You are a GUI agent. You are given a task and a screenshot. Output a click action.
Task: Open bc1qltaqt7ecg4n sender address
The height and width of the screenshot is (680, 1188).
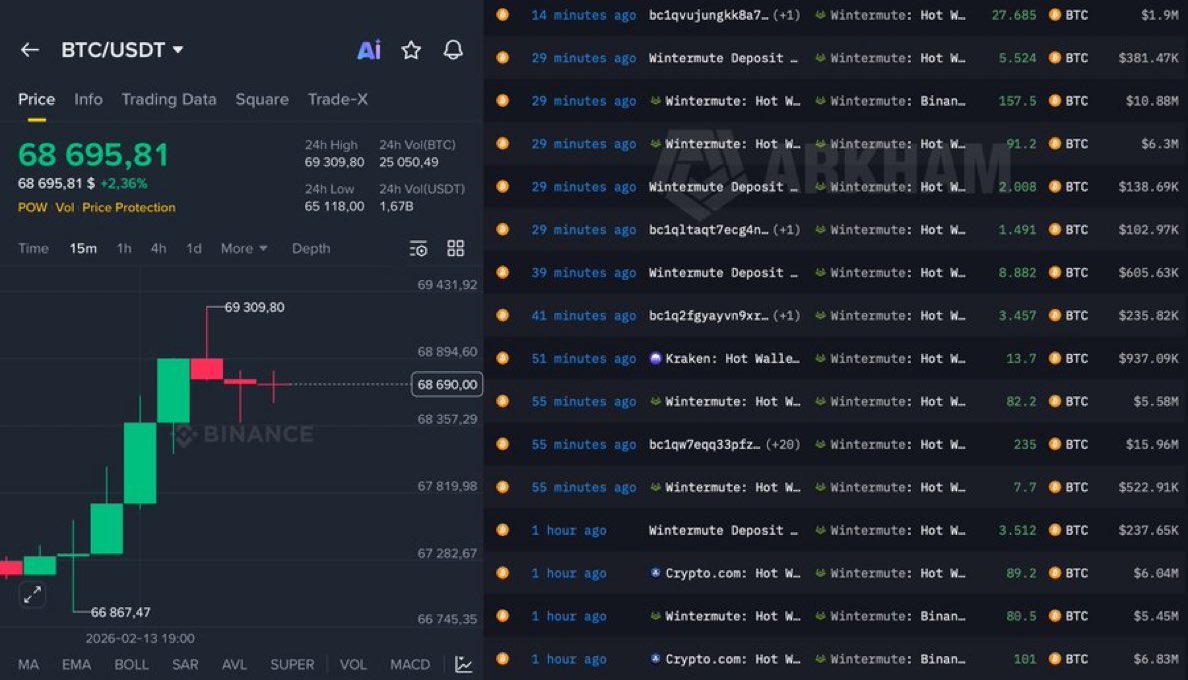[x=708, y=229]
